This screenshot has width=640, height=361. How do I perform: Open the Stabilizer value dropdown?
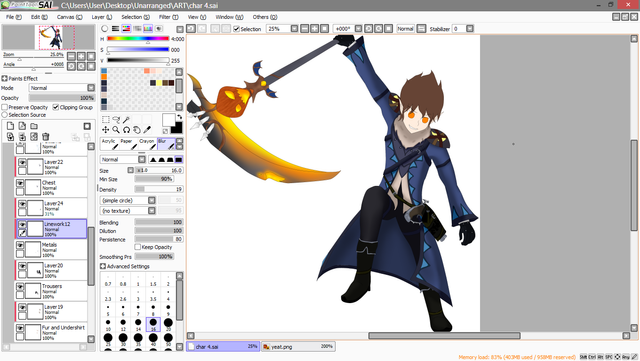(x=470, y=29)
